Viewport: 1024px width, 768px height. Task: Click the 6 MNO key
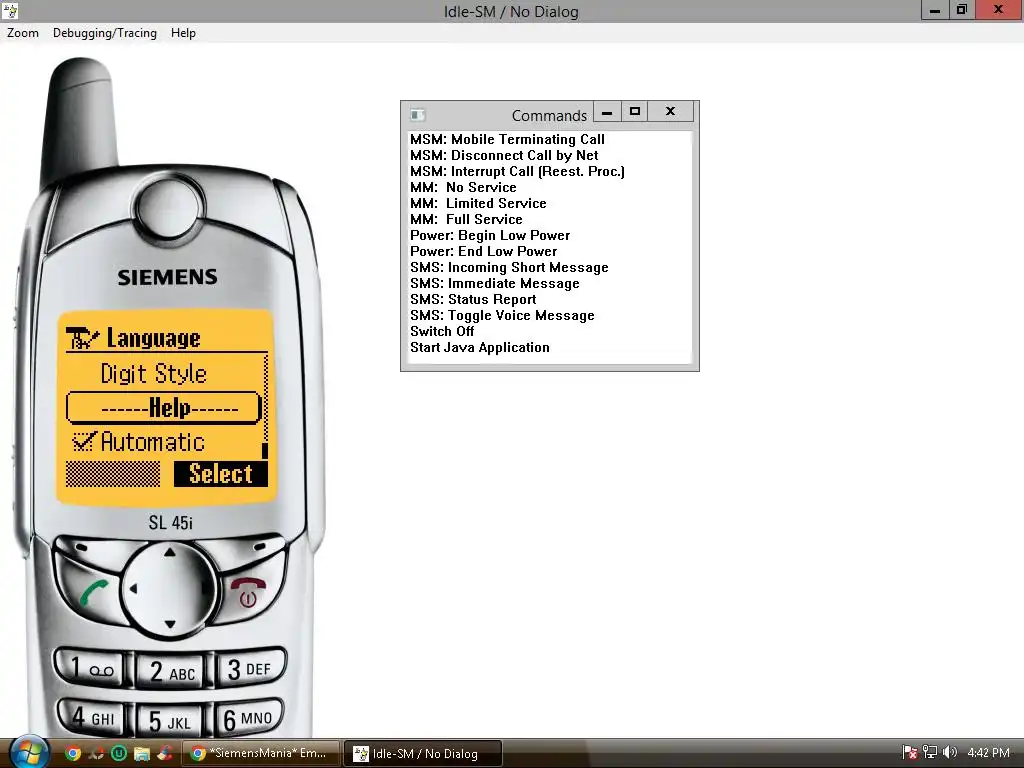click(248, 718)
